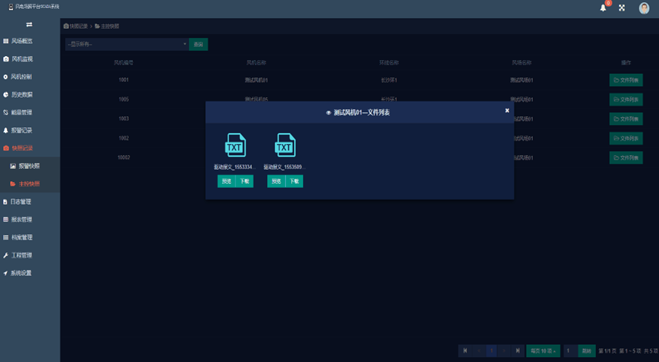659x362 pixels.
Task: Go to the last page via pagination
Action: point(518,351)
